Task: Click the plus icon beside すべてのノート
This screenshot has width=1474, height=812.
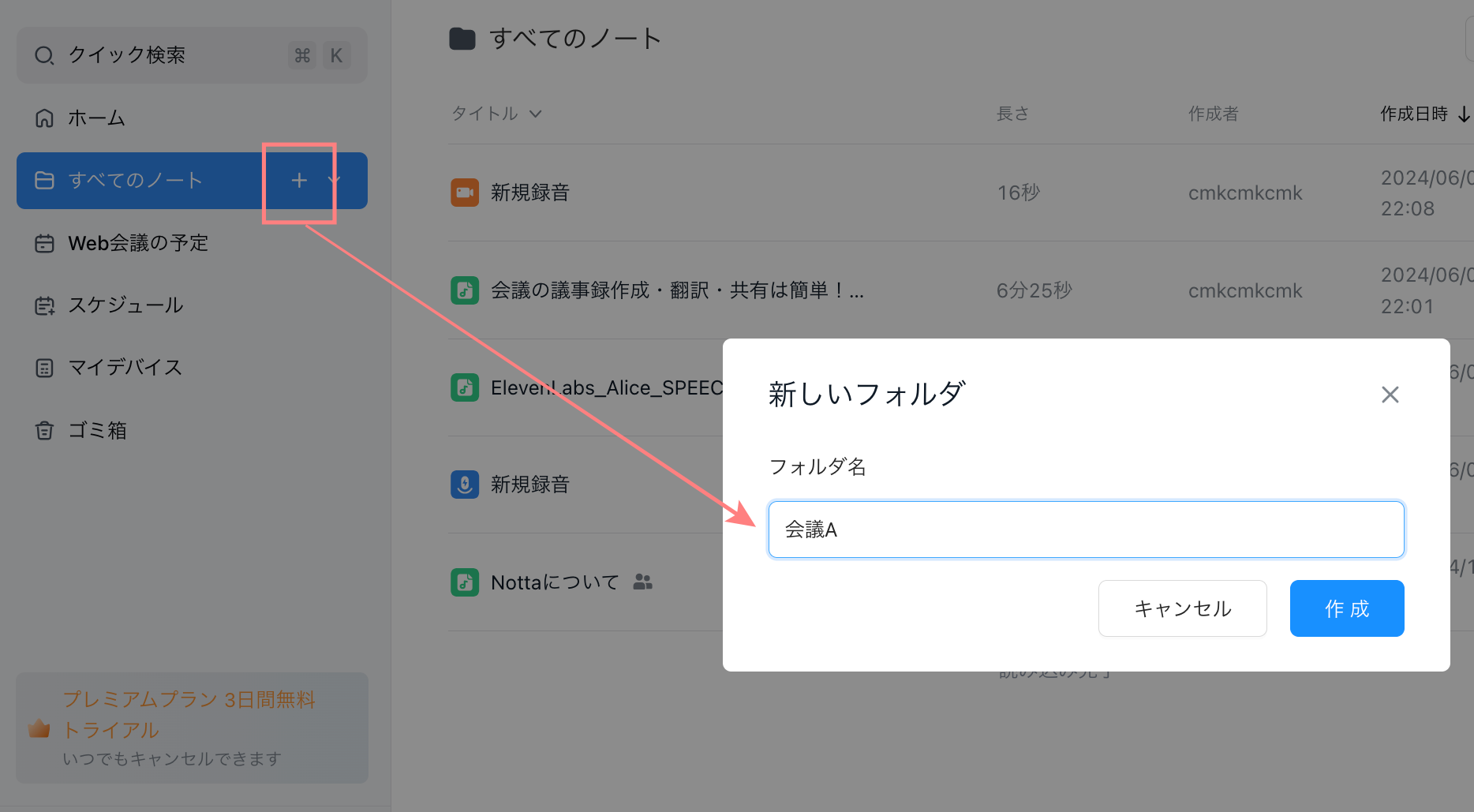Action: (x=299, y=181)
